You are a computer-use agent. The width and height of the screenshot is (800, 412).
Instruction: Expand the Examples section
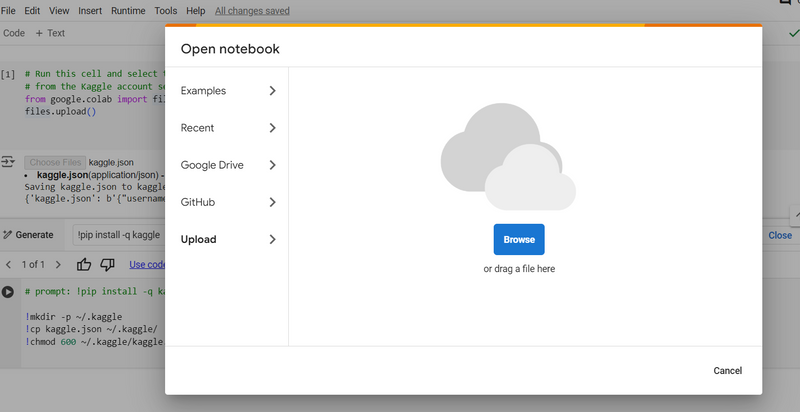click(x=227, y=91)
